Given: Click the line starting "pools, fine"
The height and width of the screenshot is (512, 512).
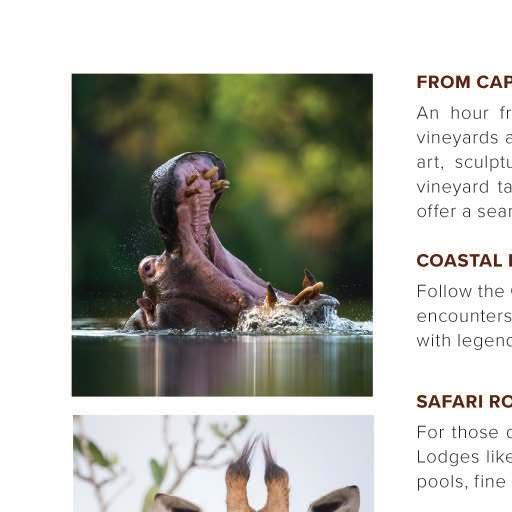Looking at the screenshot, I should pos(464,482).
